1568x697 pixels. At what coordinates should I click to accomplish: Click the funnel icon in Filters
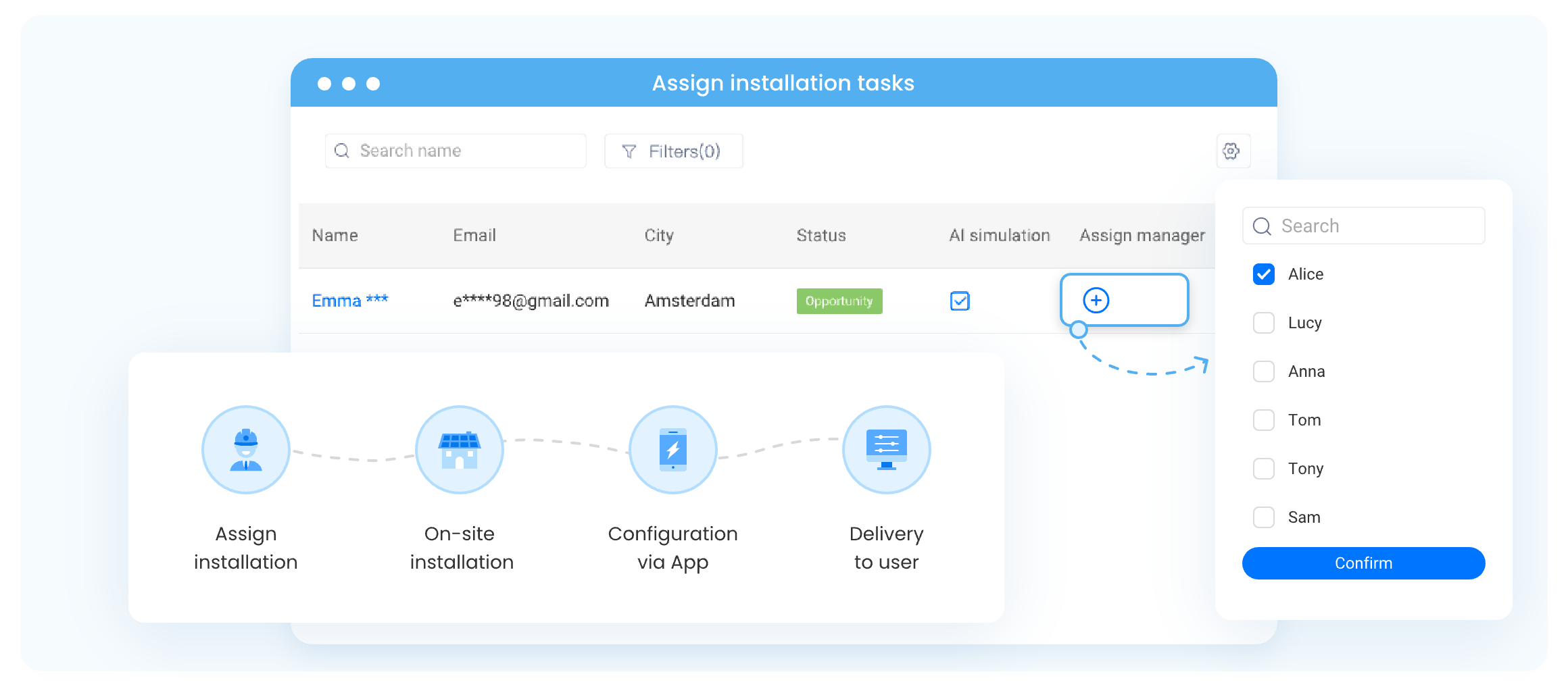point(629,151)
